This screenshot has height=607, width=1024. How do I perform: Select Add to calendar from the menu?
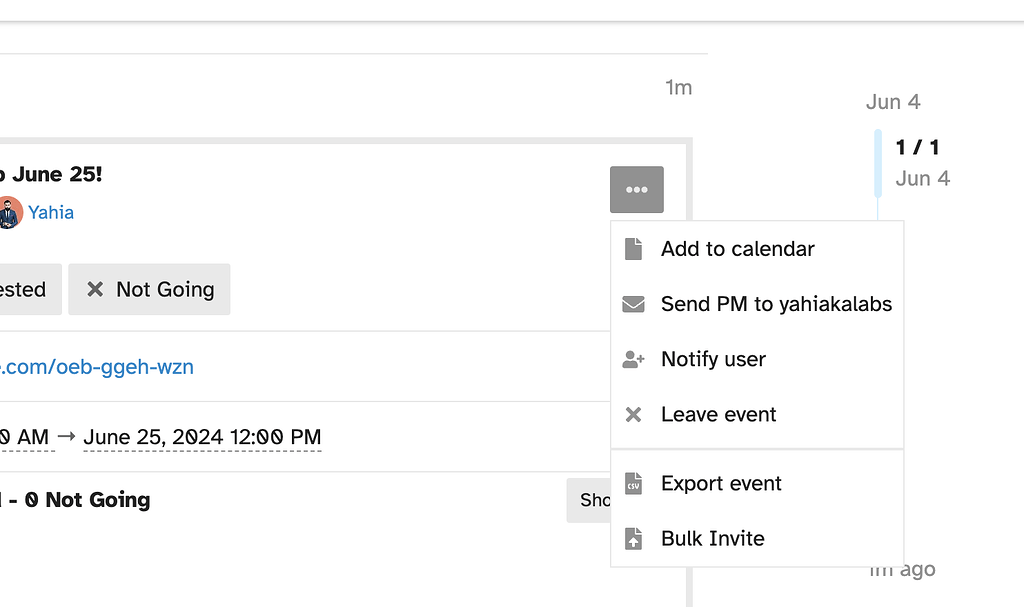click(x=737, y=248)
